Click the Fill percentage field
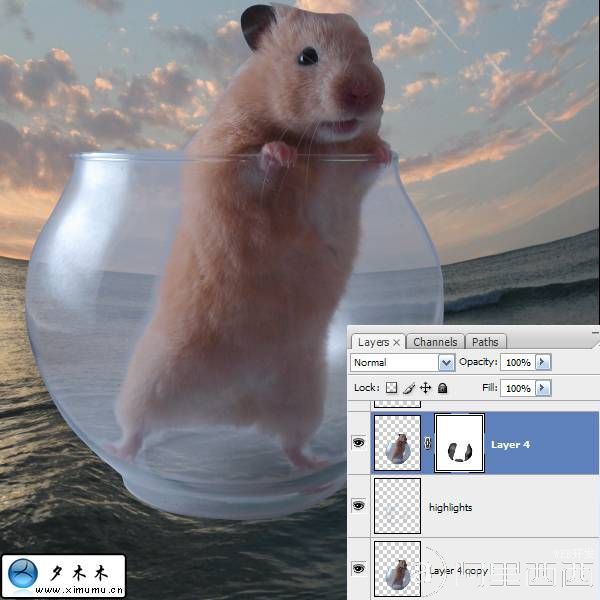This screenshot has width=600, height=600. [518, 388]
